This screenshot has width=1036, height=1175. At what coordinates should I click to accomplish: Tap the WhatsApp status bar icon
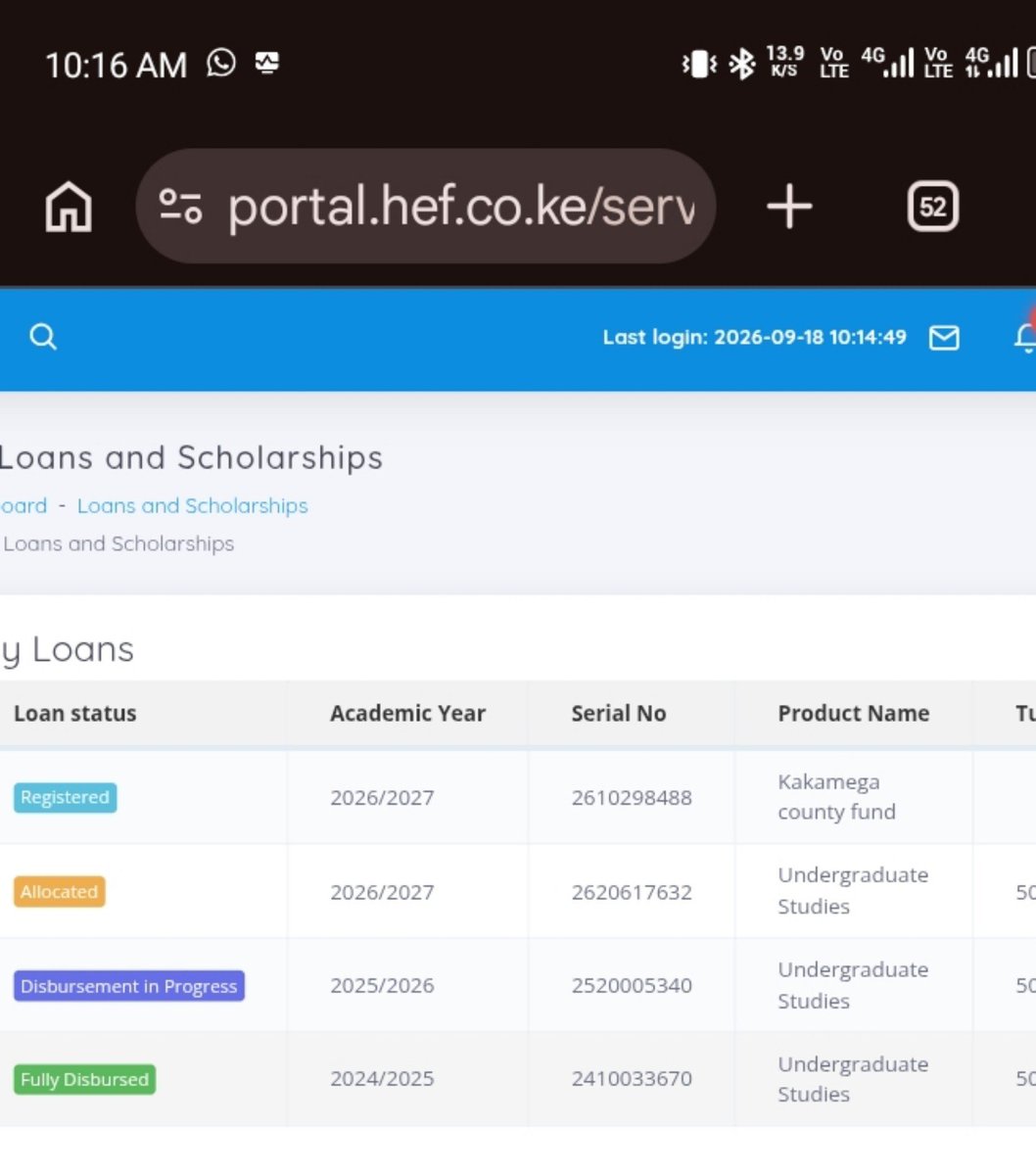tap(221, 64)
